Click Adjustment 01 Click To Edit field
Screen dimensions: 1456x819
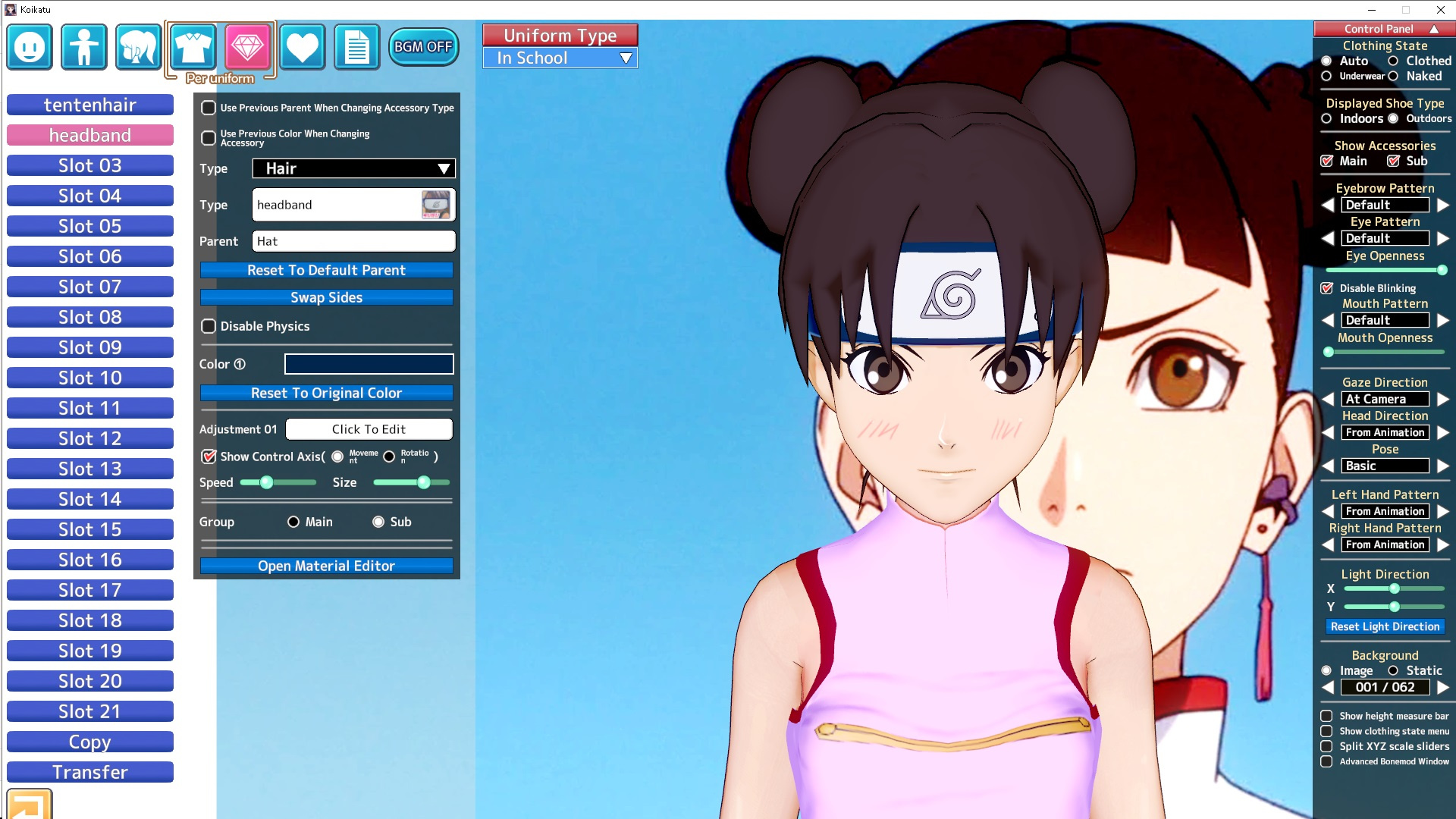click(x=369, y=429)
